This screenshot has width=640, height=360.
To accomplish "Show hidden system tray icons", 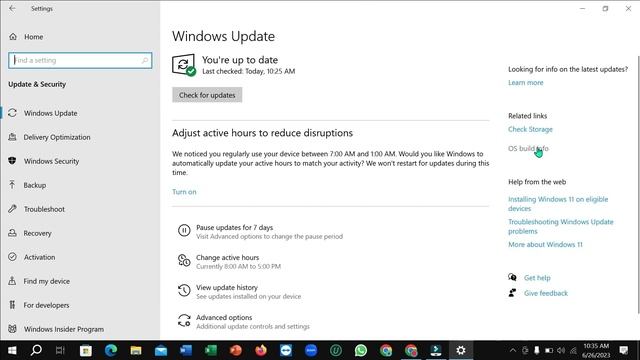I will coord(513,350).
